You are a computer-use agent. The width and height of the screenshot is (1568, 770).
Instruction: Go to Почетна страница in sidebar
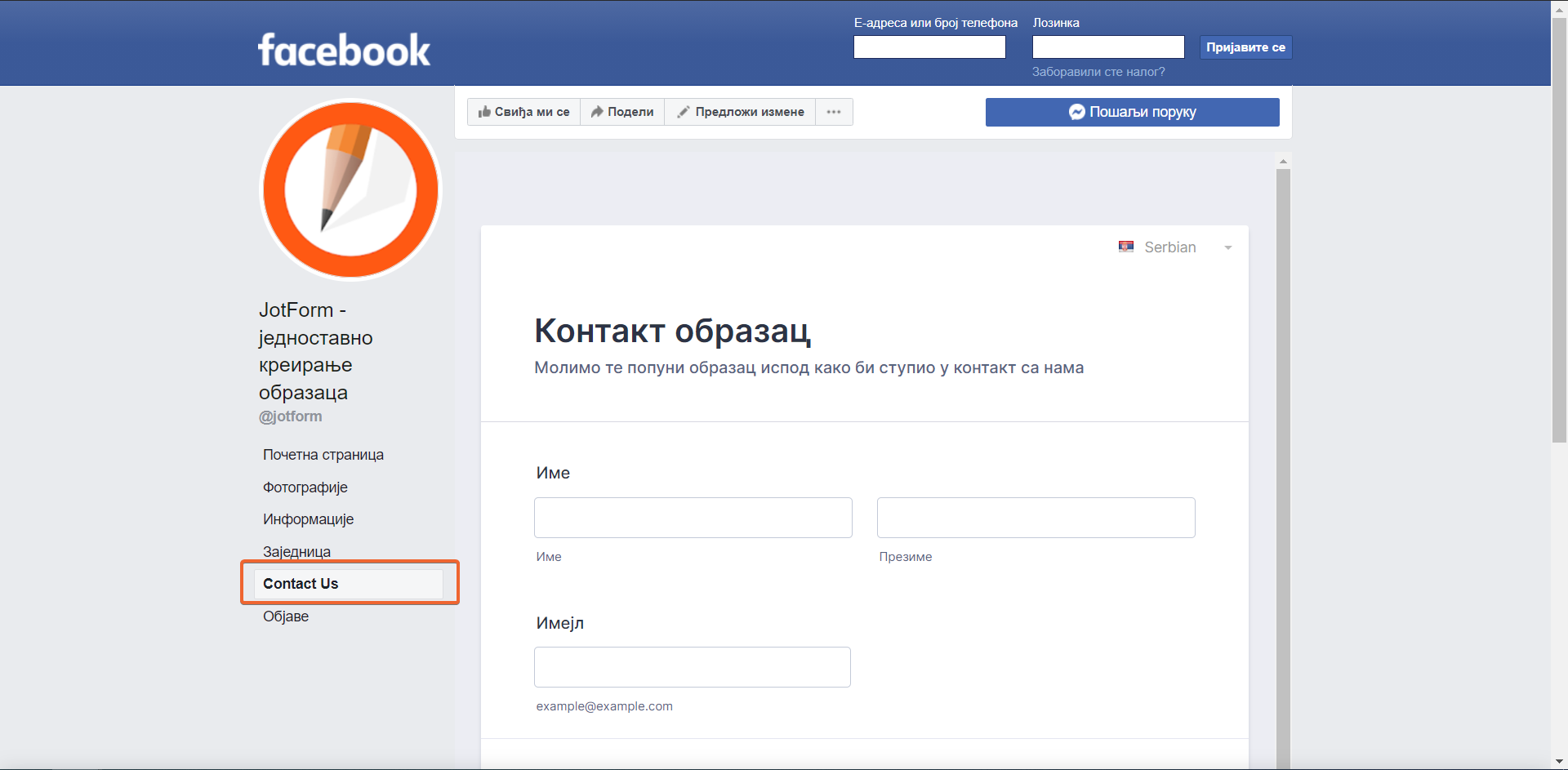click(x=323, y=455)
